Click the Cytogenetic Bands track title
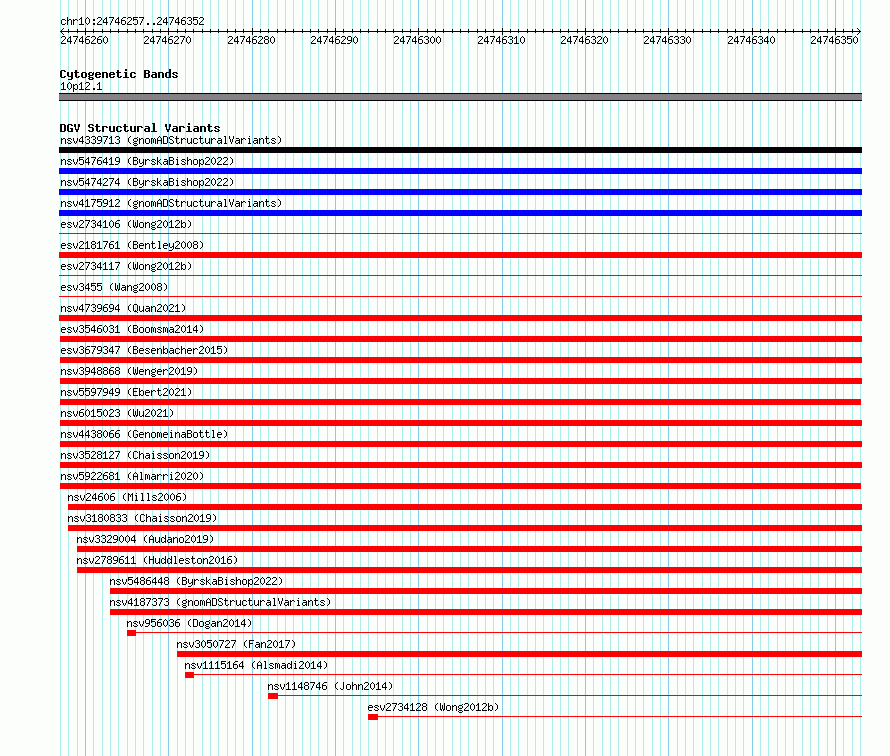 (x=119, y=74)
